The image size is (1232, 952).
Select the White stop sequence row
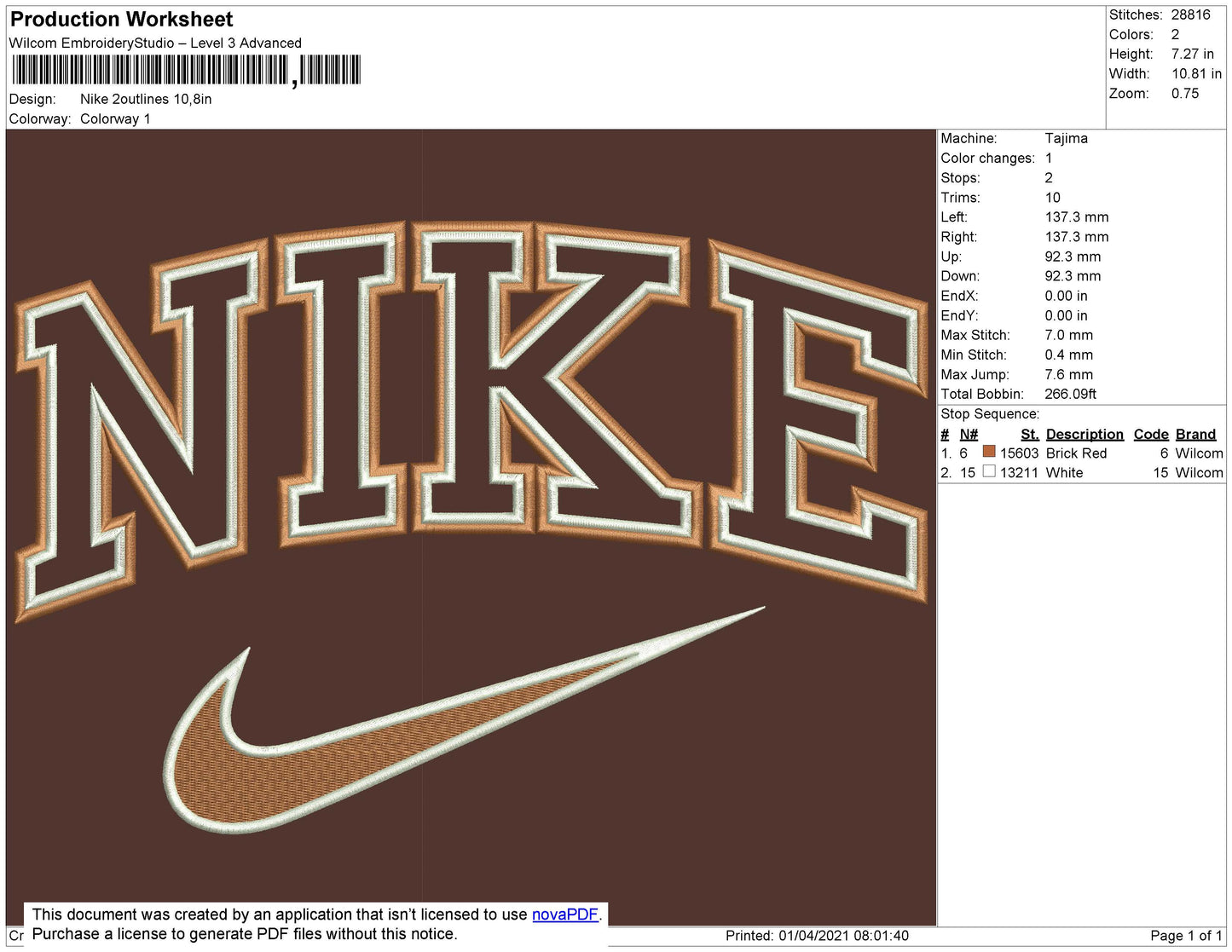coord(1082,473)
